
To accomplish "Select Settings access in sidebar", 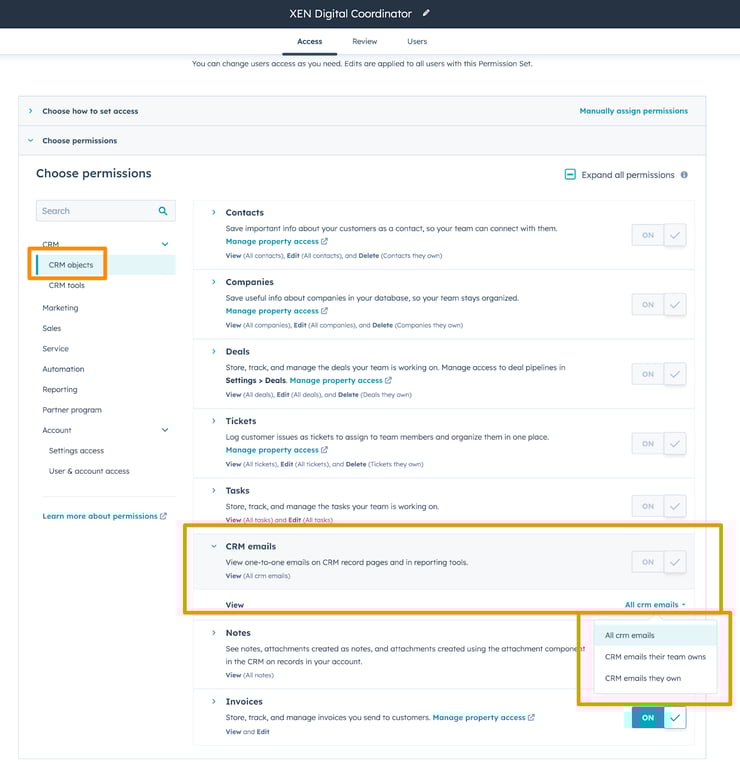I will tap(76, 450).
